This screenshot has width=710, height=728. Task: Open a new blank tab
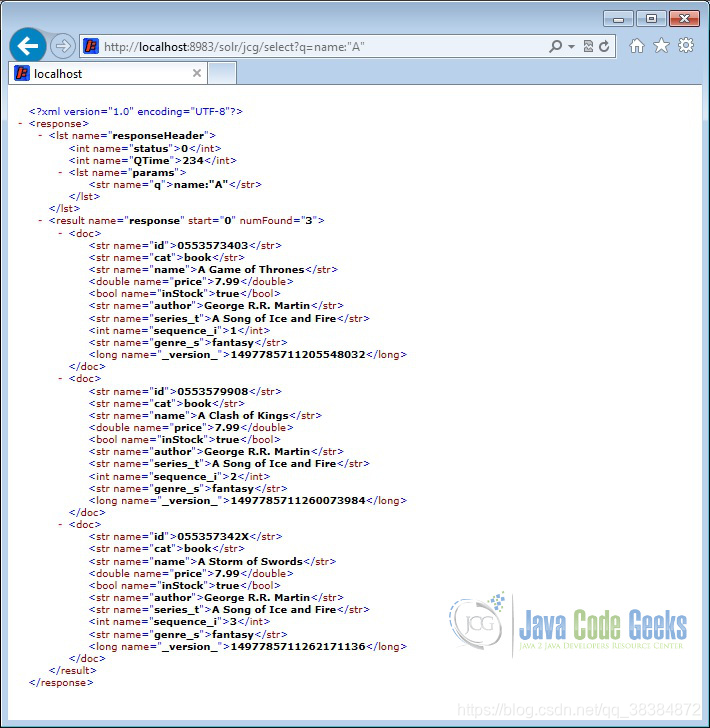pos(222,73)
